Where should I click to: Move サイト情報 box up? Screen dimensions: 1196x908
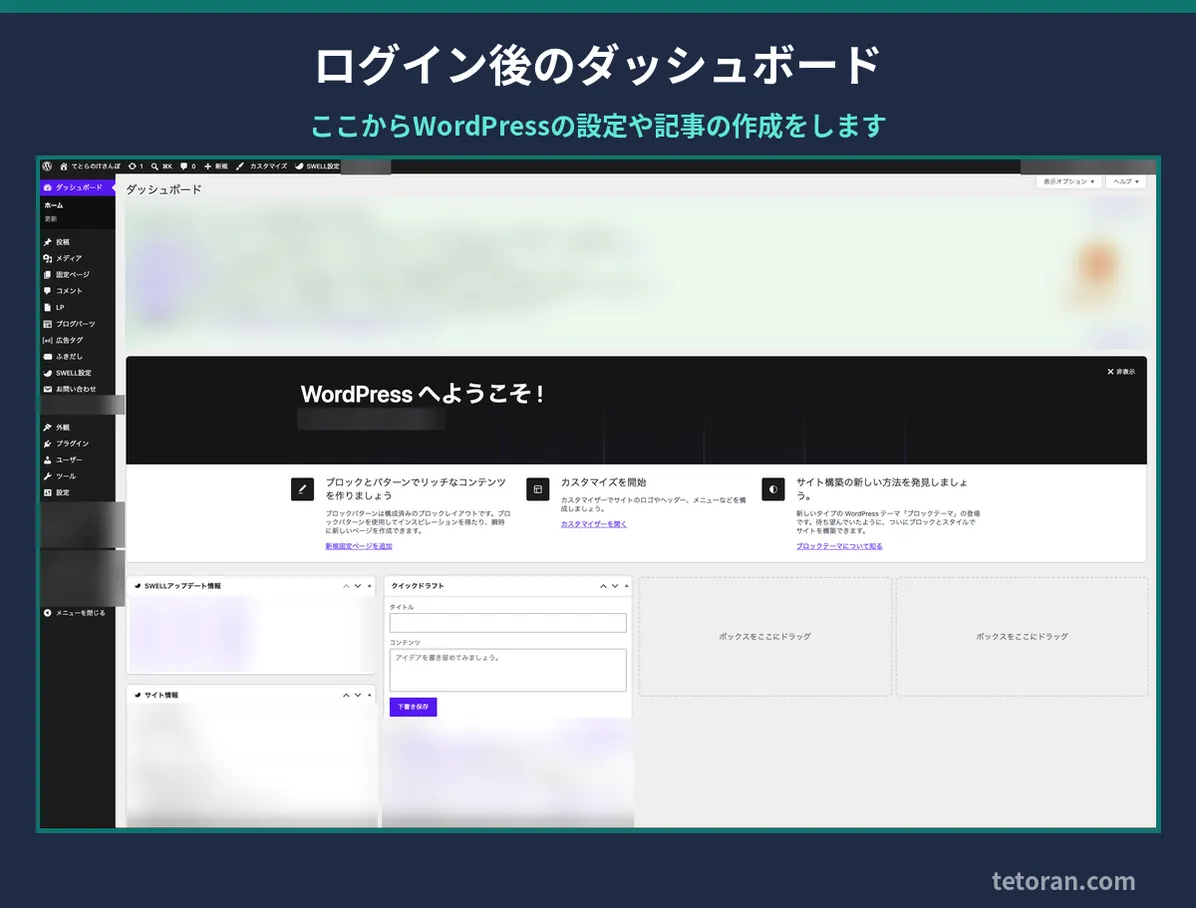pos(346,695)
